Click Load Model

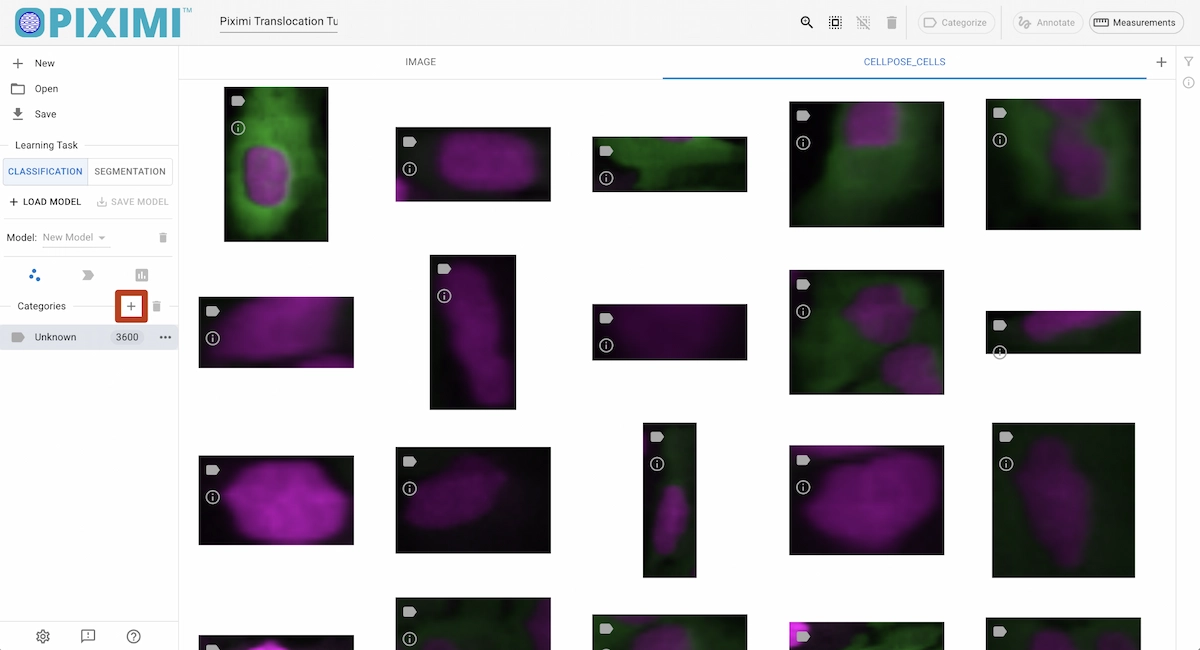[x=46, y=202]
